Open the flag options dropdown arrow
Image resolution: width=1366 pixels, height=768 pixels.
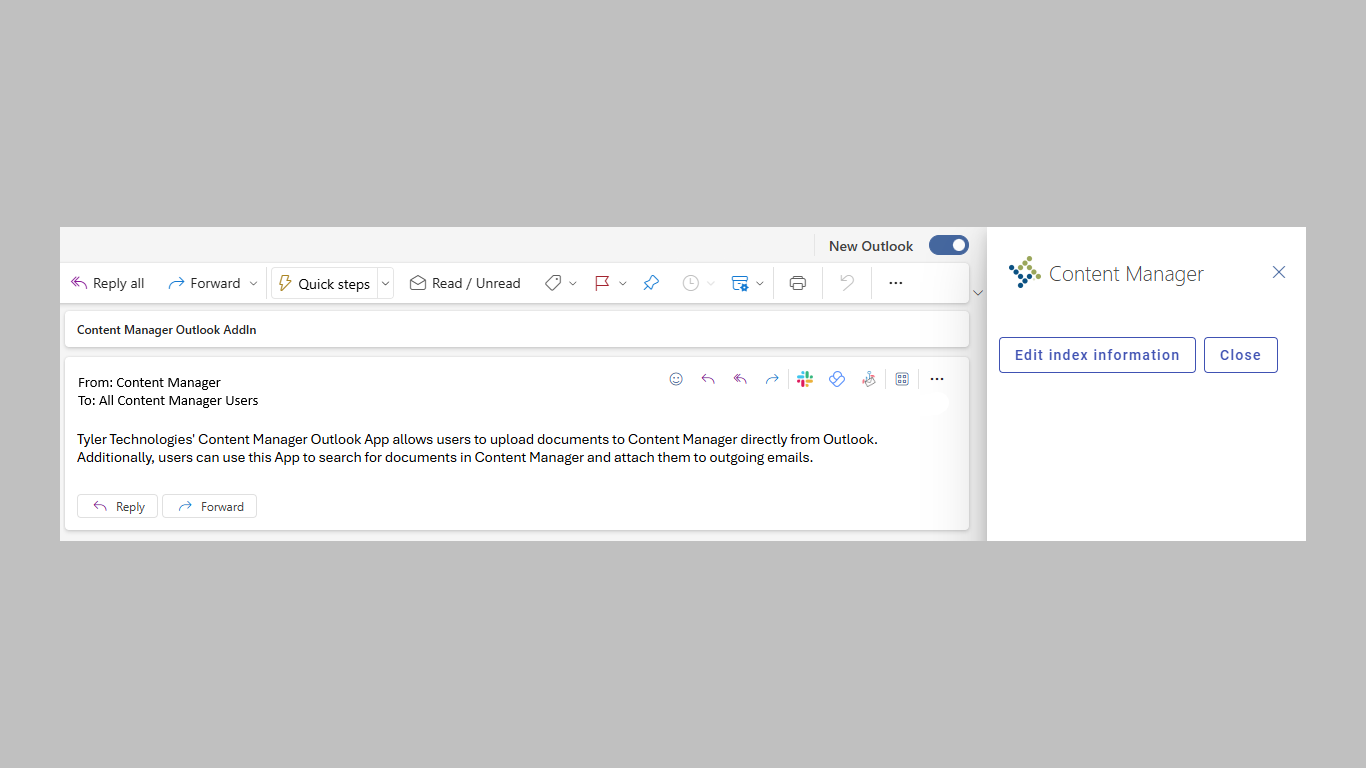pyautogui.click(x=622, y=283)
